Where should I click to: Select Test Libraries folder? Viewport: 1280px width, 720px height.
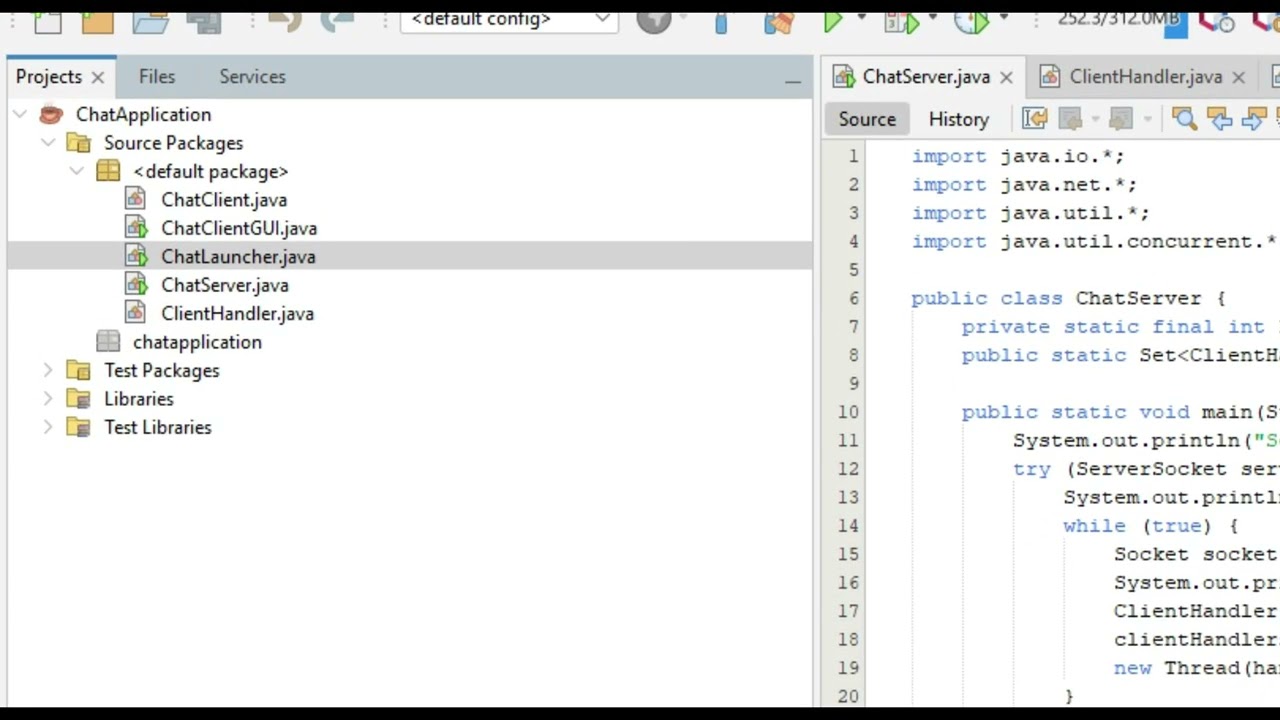157,427
